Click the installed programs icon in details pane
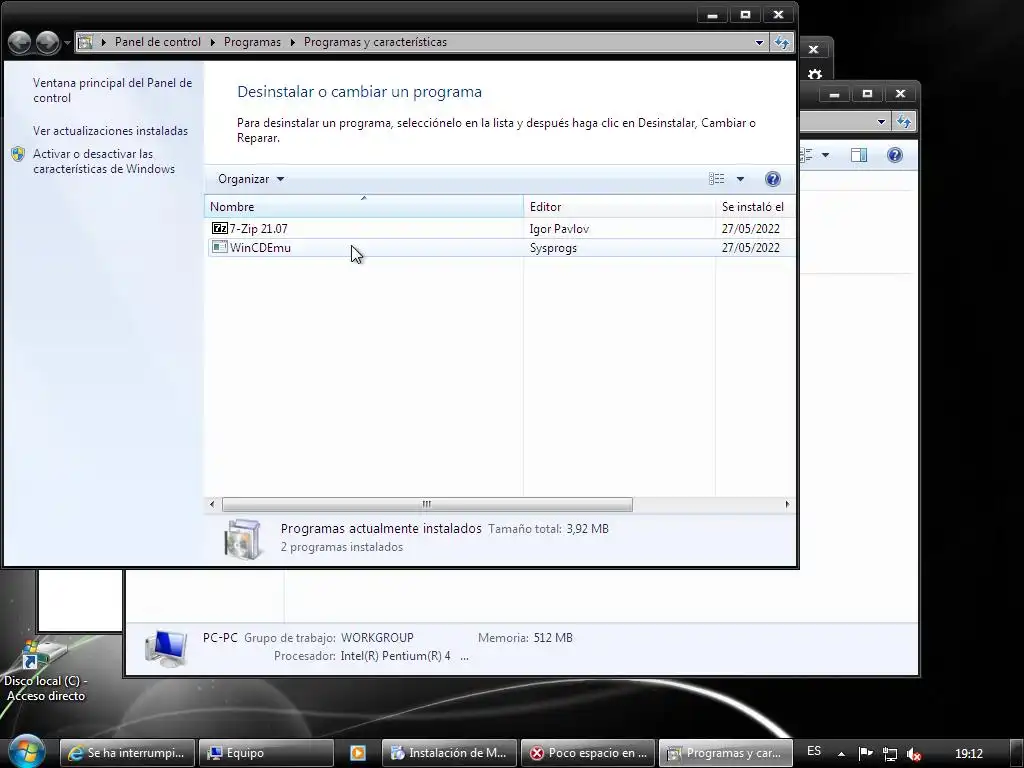Screen dimensions: 1024x768 click(242, 539)
